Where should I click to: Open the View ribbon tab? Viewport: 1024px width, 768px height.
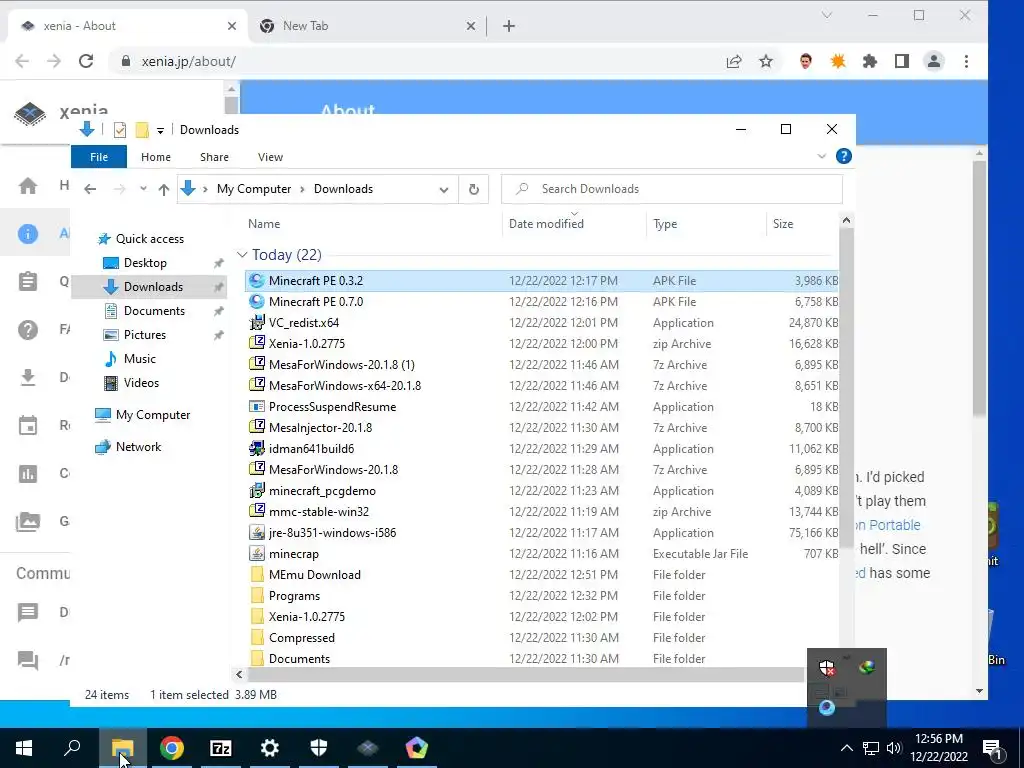coord(270,157)
